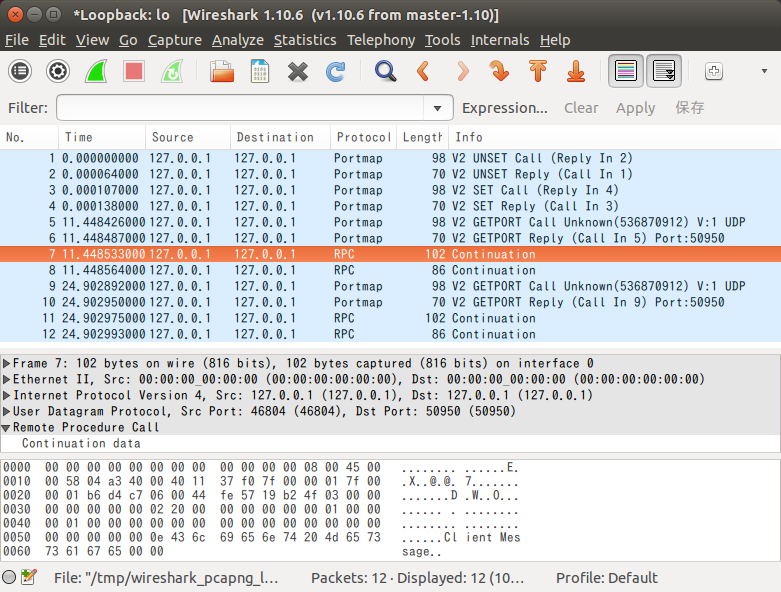The image size is (781, 592).
Task: Start a new capture with the green fin
Action: tap(96, 71)
